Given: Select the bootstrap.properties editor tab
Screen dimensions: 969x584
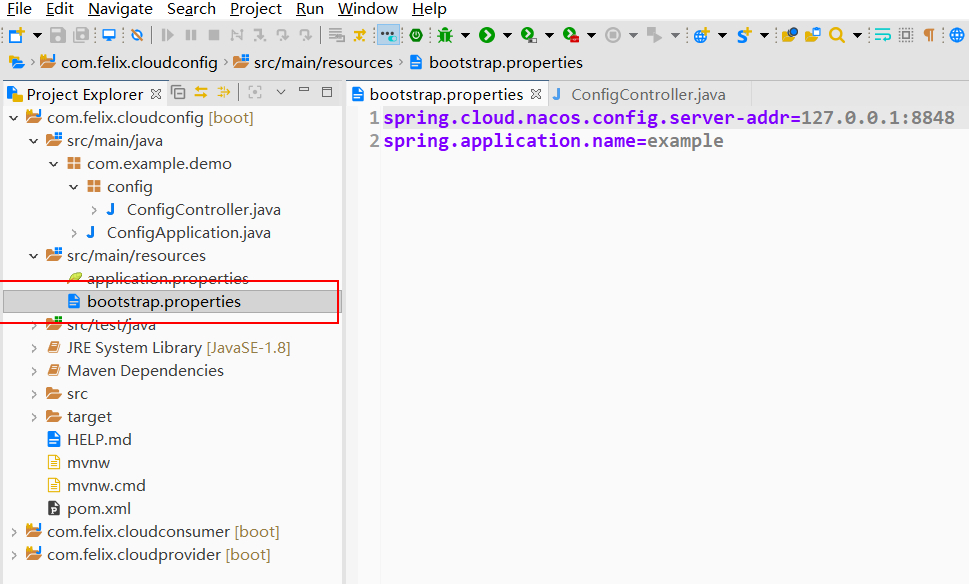Looking at the screenshot, I should click(x=446, y=95).
